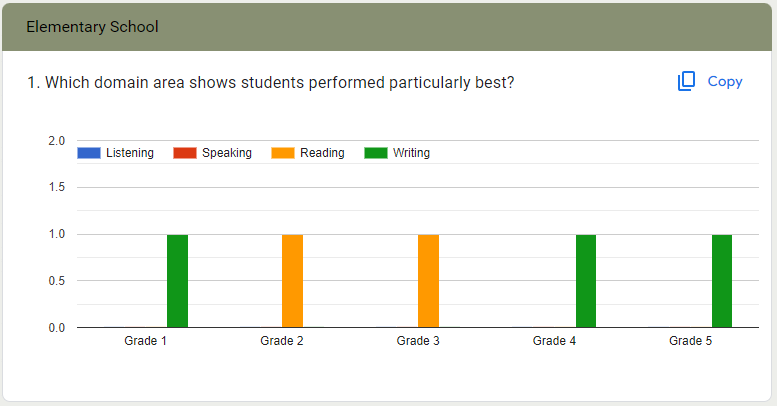Click the Grade 5 axis label
Viewport: 777px width, 406px height.
[x=690, y=341]
